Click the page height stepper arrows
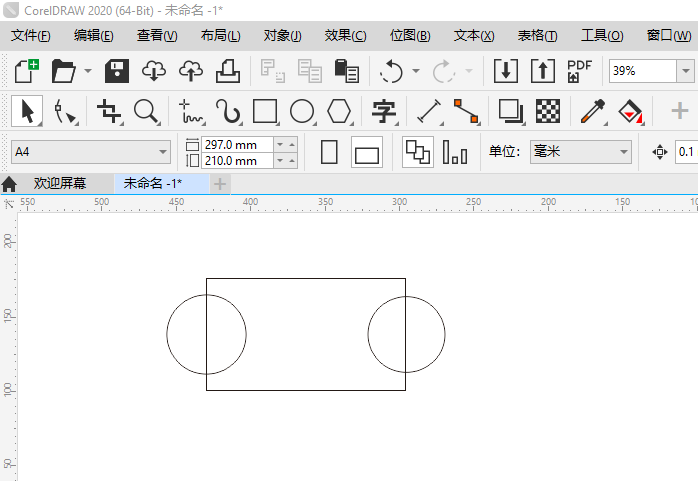Screen dimensions: 698x481 pyautogui.click(x=286, y=160)
